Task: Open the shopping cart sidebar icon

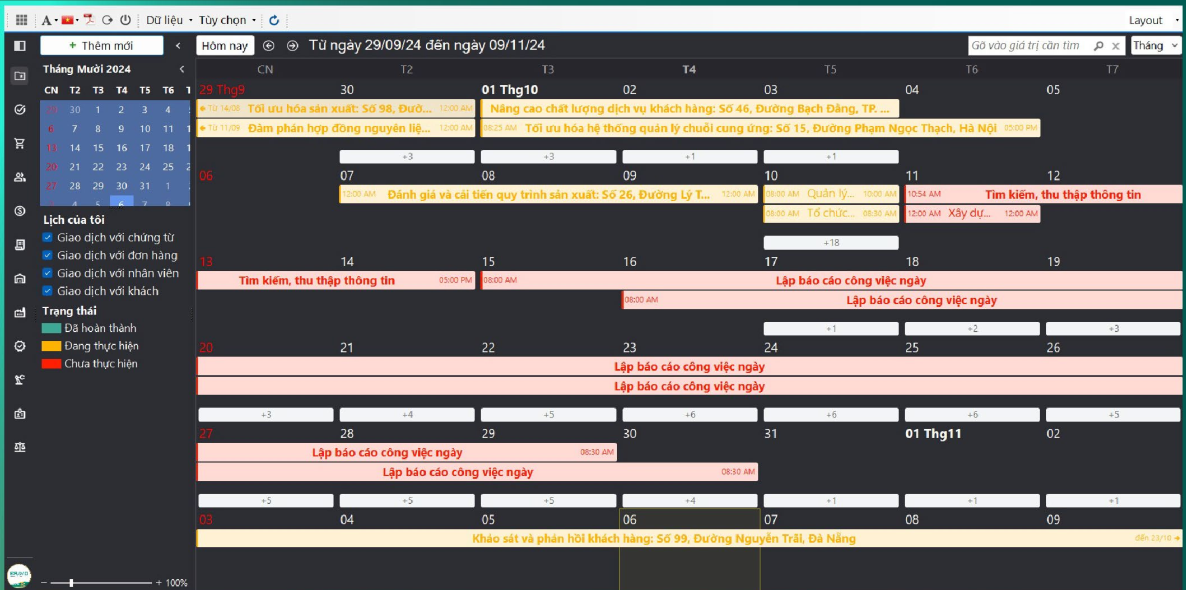Action: coord(20,143)
